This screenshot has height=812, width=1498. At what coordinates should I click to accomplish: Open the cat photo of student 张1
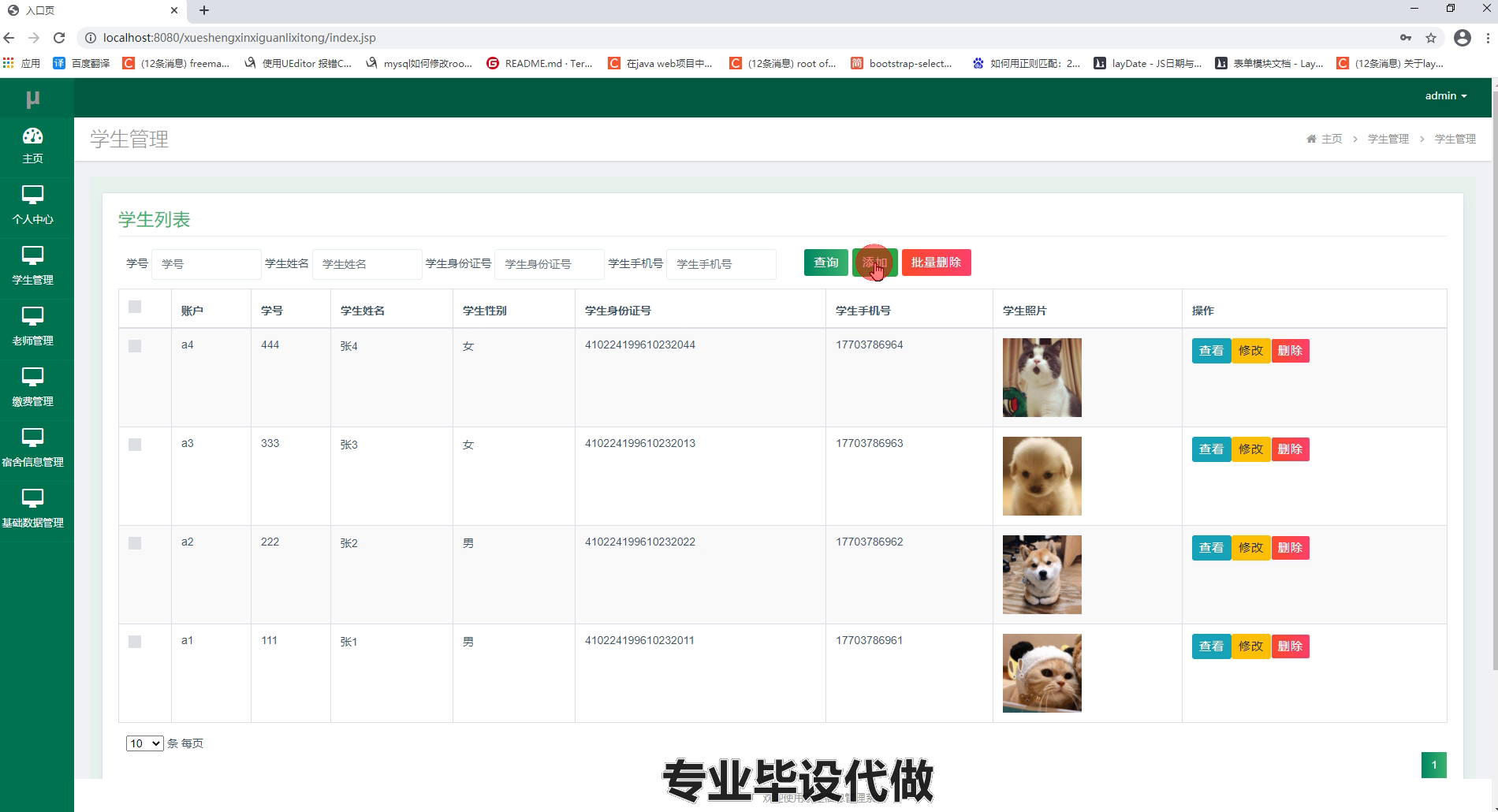point(1042,673)
